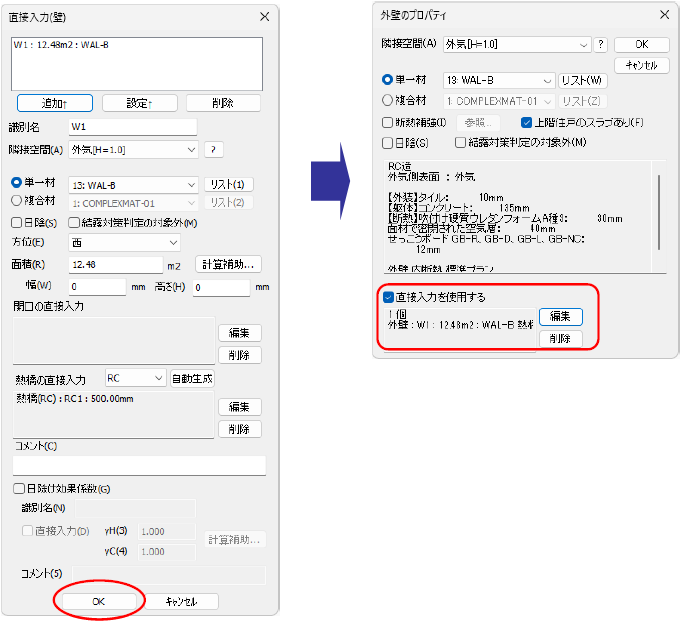
Task: Uncheck 上階住戸のスラブあり(F)
Action: coord(527,122)
